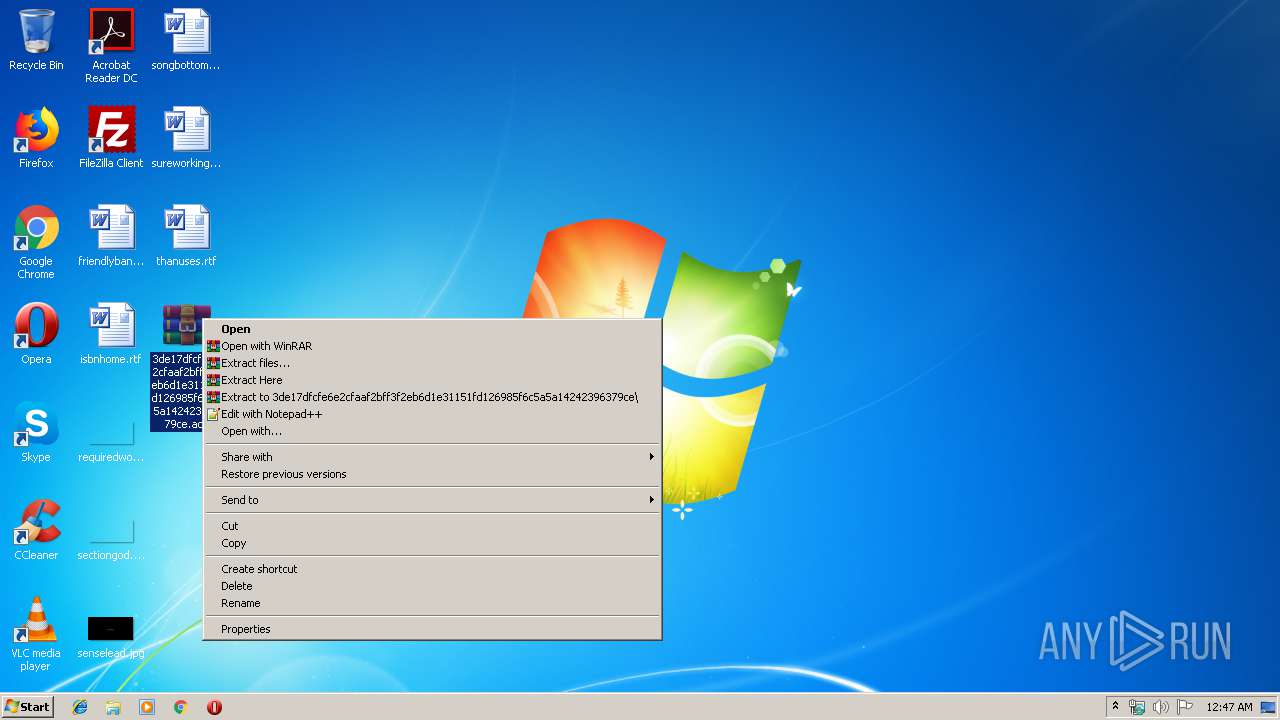Launch Opera from the taskbar
Screen dimensions: 1280x720
[x=214, y=707]
